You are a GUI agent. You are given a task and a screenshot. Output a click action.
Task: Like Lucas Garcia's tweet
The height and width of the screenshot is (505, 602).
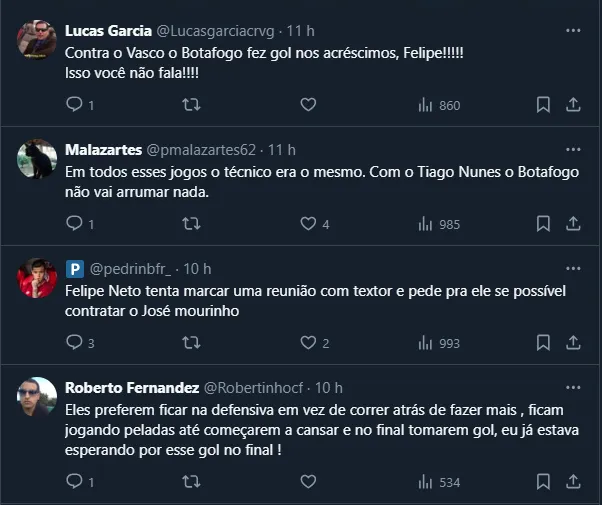(308, 105)
